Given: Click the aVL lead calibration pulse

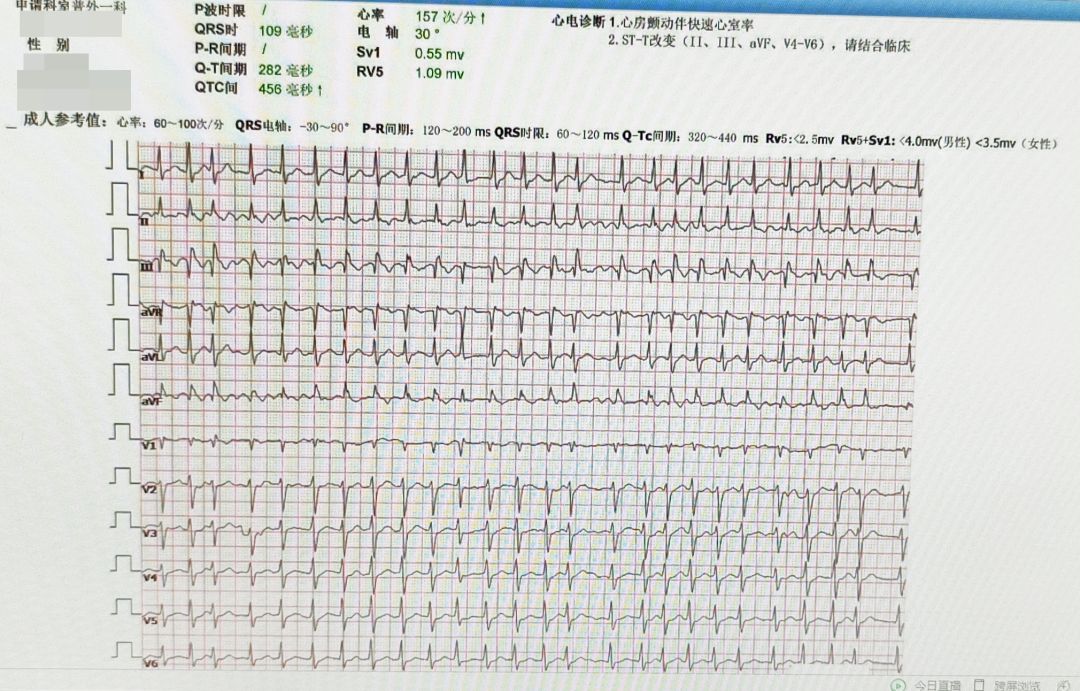Looking at the screenshot, I should tap(121, 335).
